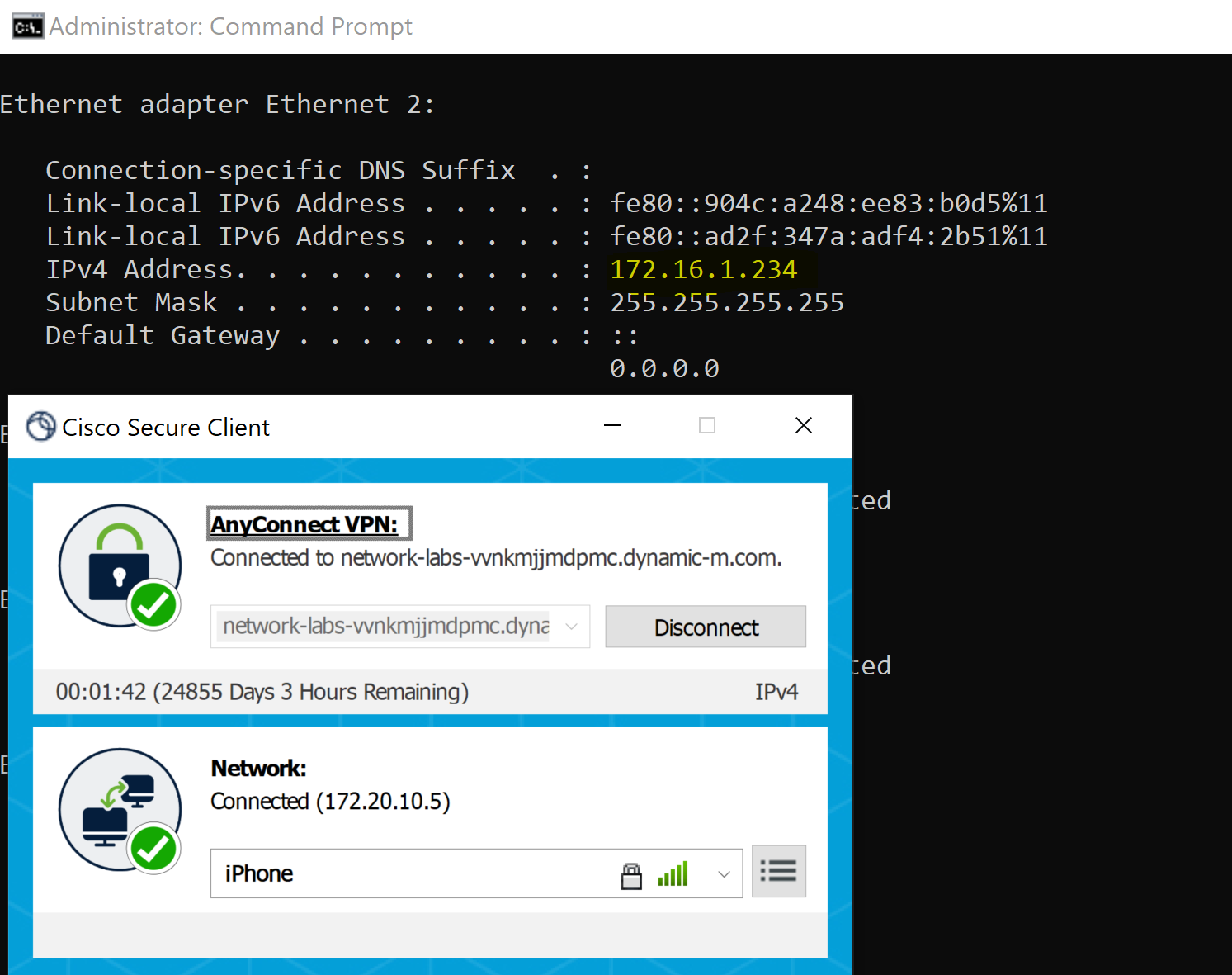Screen dimensions: 1232x975
Task: Click the IPv4 address 172.16.1.234 in Command Prompt
Action: [704, 270]
